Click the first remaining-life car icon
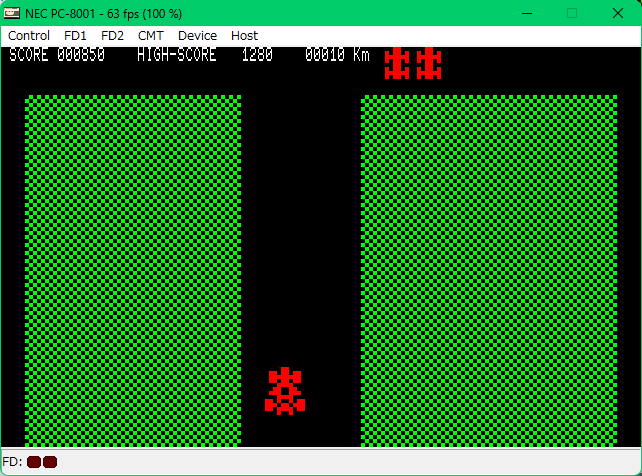Viewport: 642px width, 476px height. 397,63
